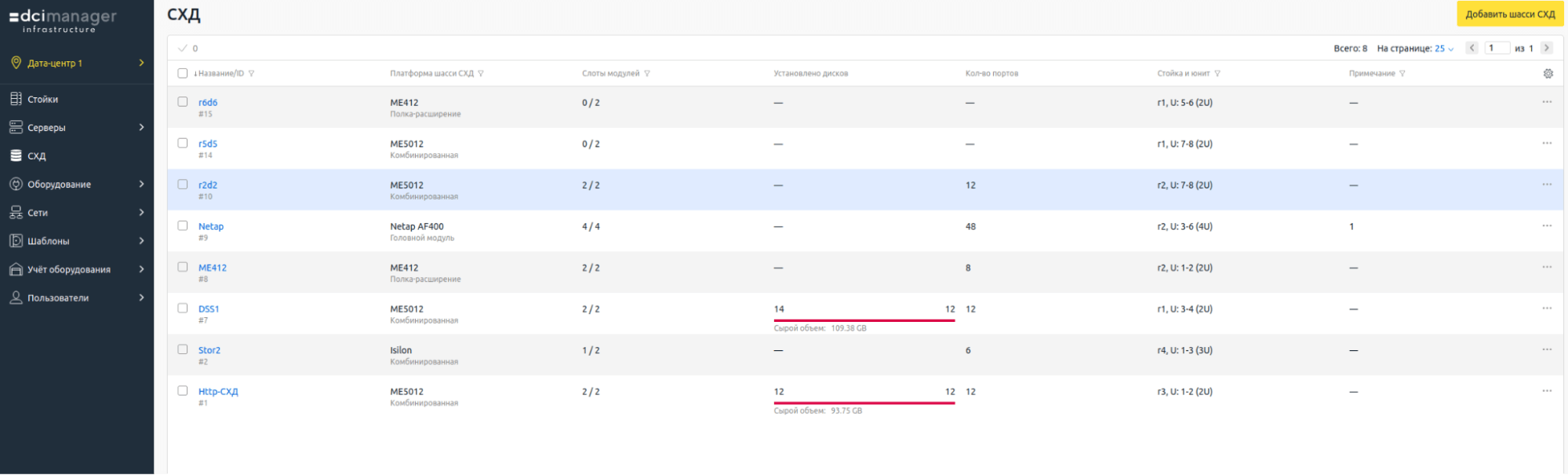Go to Учёт оборудования menu item
The image size is (1568, 475).
coord(69,269)
